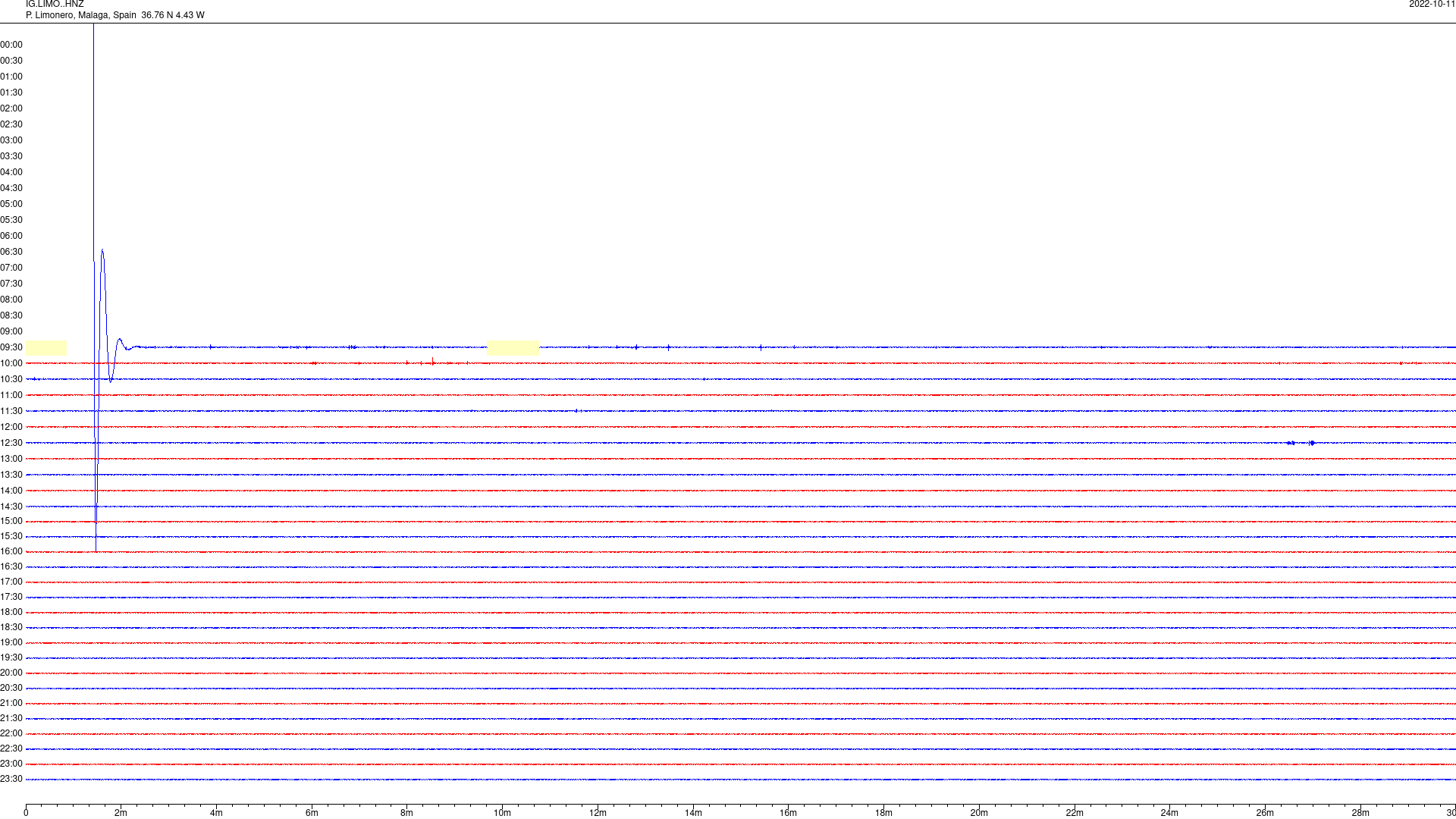Select the 16:00 time row label
The height and width of the screenshot is (819, 1456).
(x=11, y=551)
